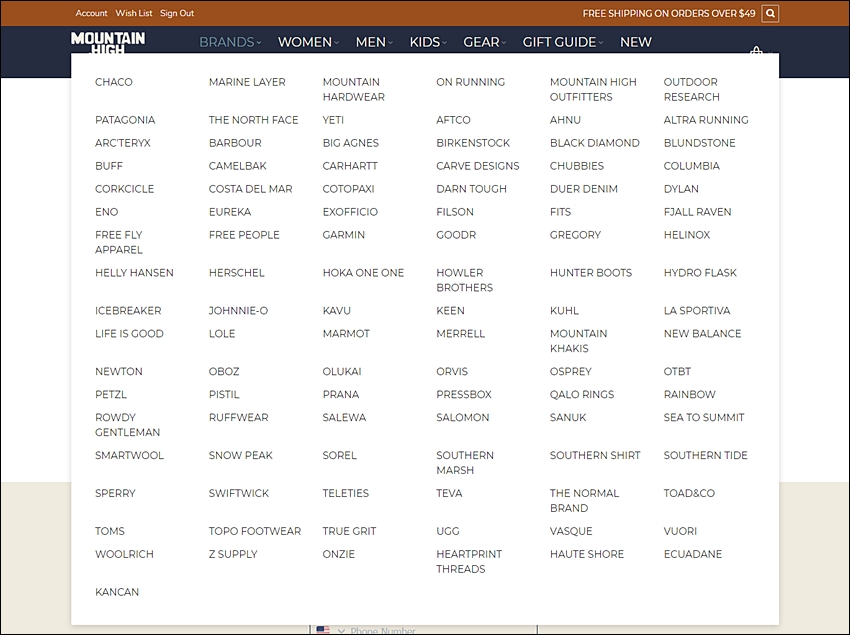
Task: Select the Sperry brand
Action: pyautogui.click(x=115, y=493)
